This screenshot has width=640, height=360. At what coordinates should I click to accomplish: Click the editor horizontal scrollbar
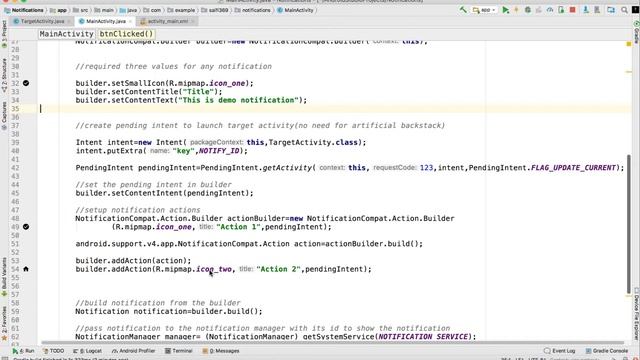tap(333, 342)
